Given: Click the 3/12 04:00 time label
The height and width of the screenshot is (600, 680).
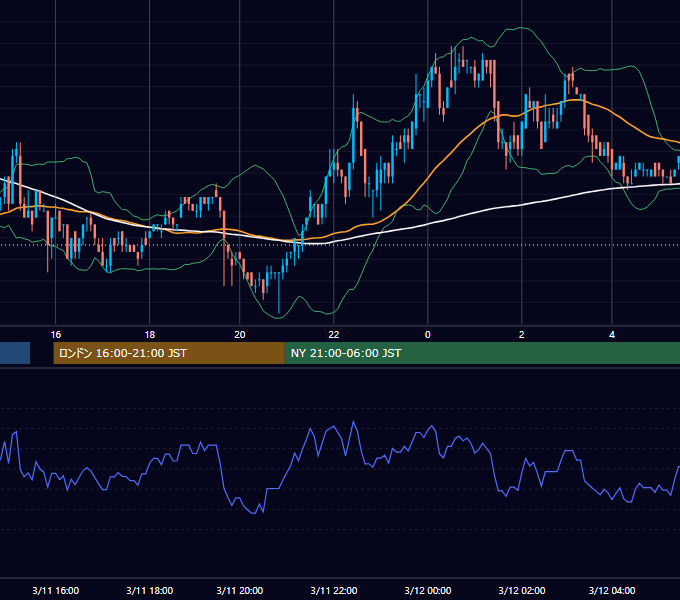Looking at the screenshot, I should [611, 590].
